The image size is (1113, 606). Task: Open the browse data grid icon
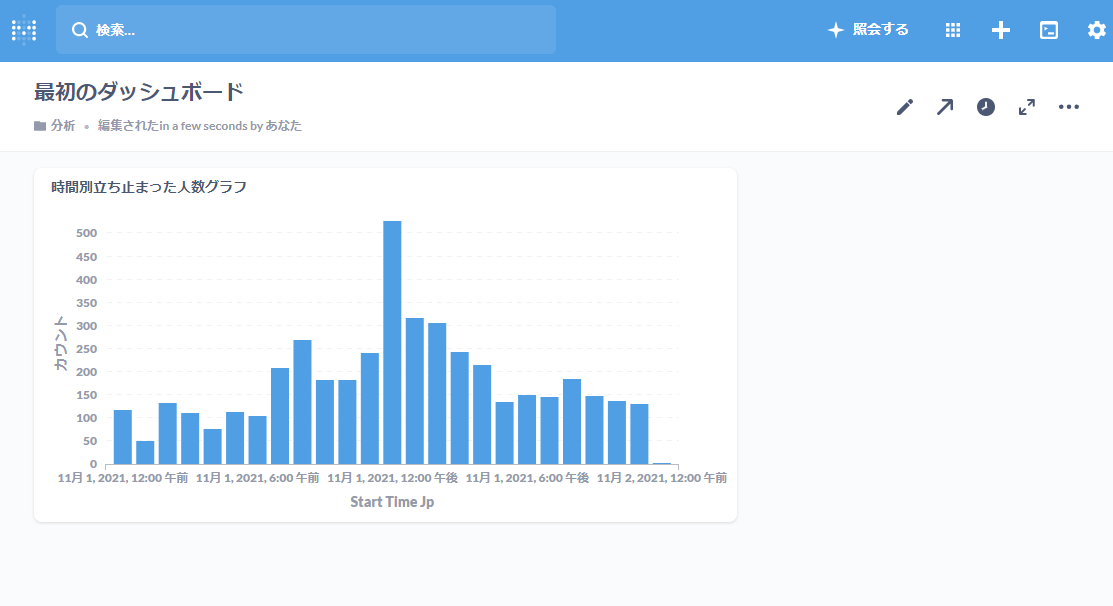point(953,30)
